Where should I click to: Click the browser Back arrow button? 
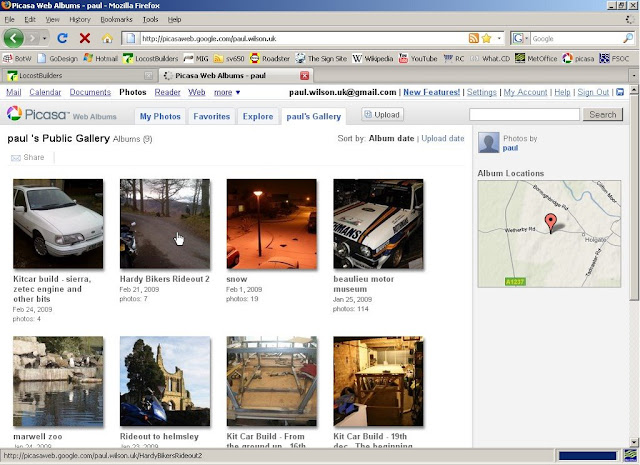click(x=14, y=38)
